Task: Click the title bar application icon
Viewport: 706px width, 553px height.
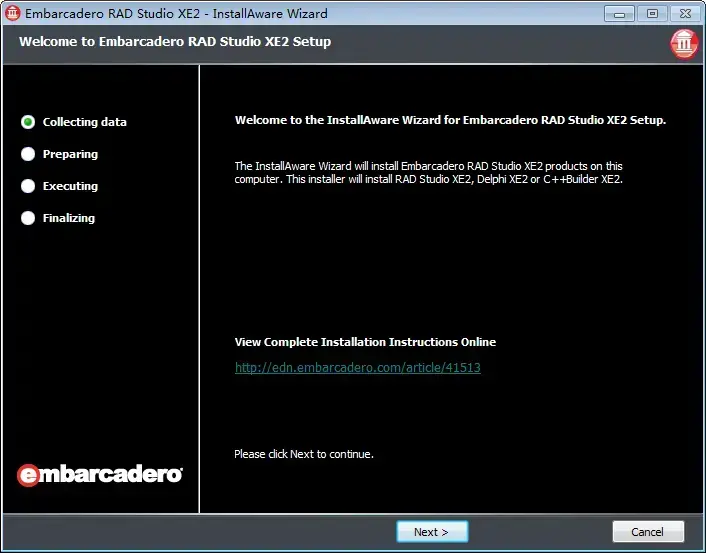Action: click(x=12, y=13)
